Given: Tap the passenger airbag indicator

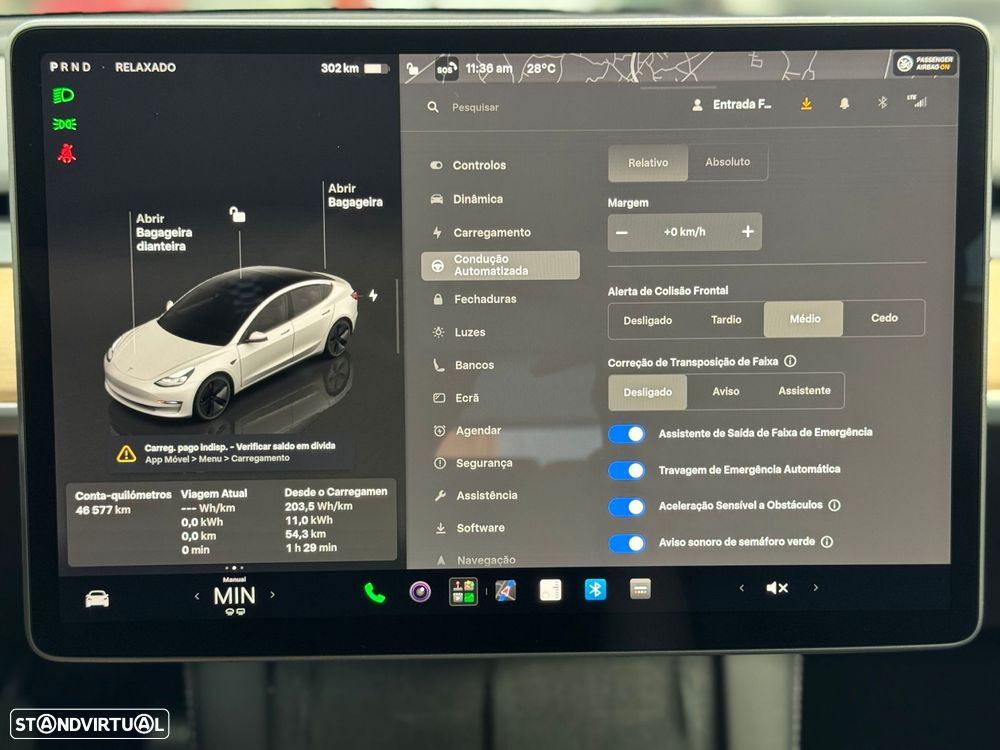Looking at the screenshot, I should (x=925, y=63).
